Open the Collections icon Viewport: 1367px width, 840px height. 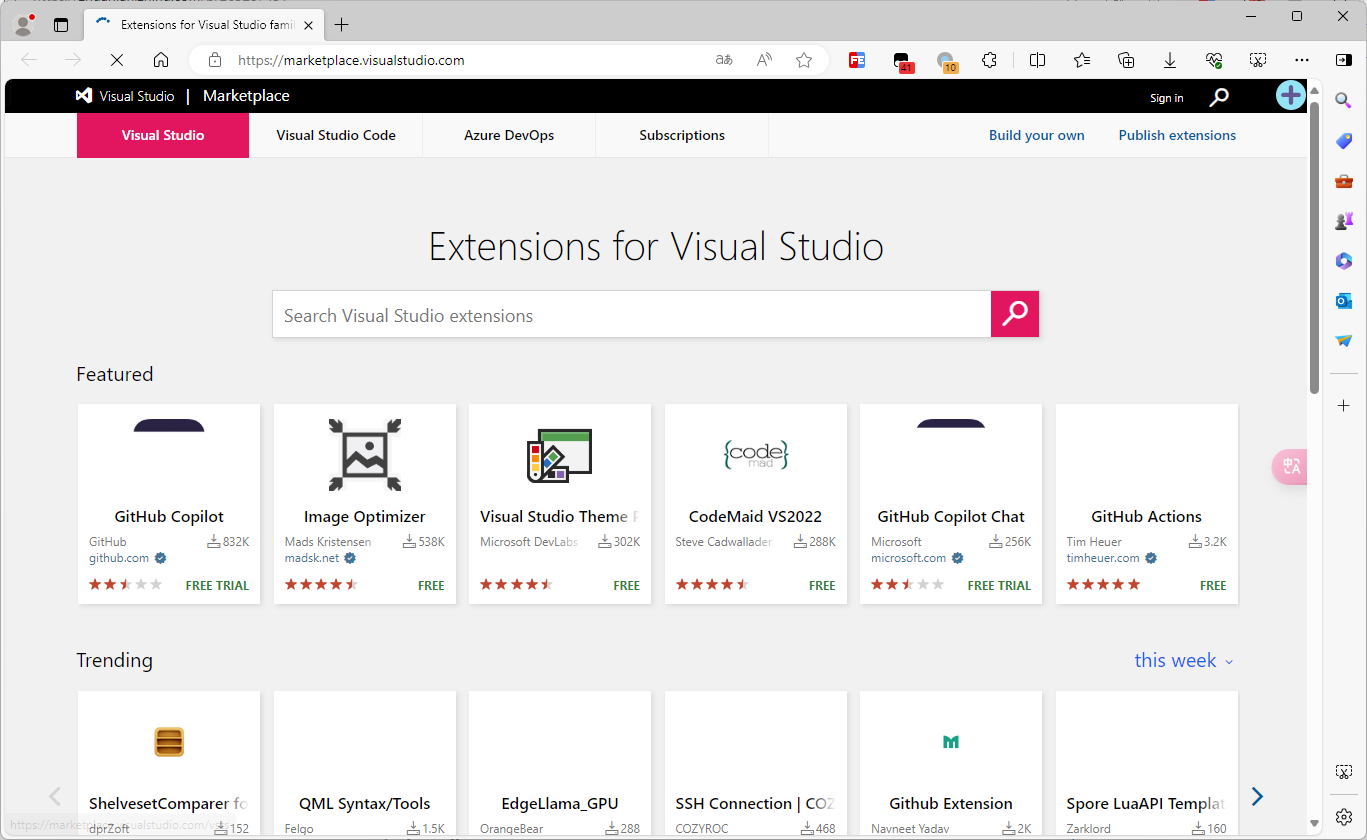(x=1126, y=60)
